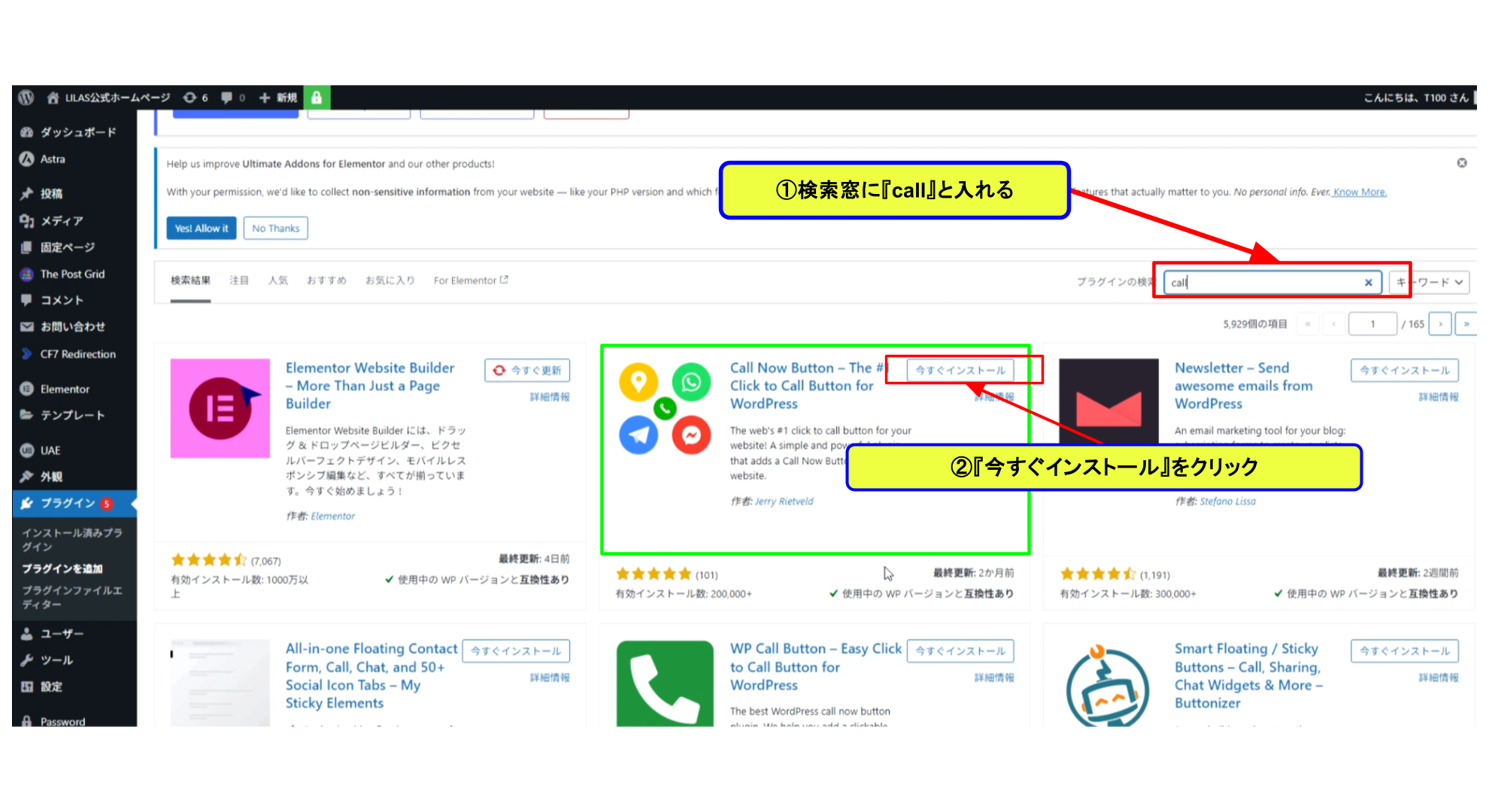
Task: Open the WordPress logo menu
Action: pyautogui.click(x=26, y=98)
